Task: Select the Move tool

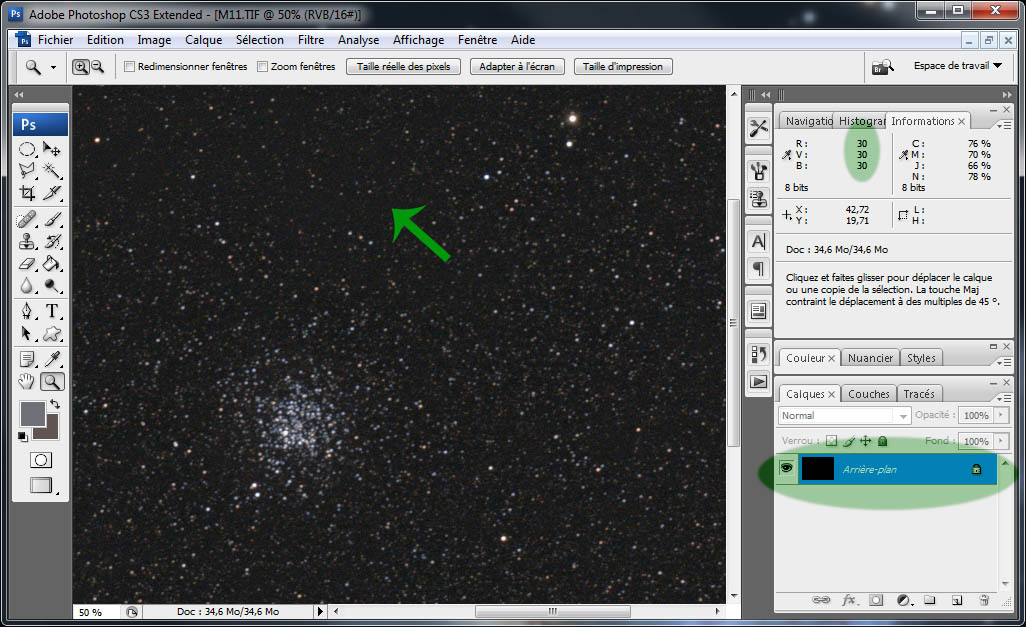Action: (52, 149)
